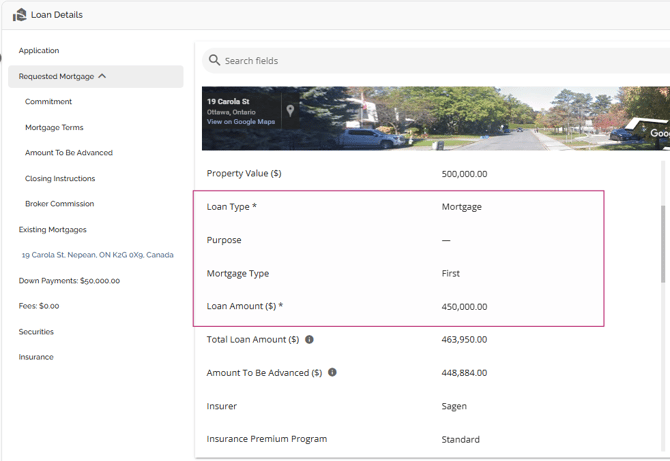Viewport: 670px width, 461px height.
Task: Click info icon beside Total Loan Amount
Action: tap(309, 340)
